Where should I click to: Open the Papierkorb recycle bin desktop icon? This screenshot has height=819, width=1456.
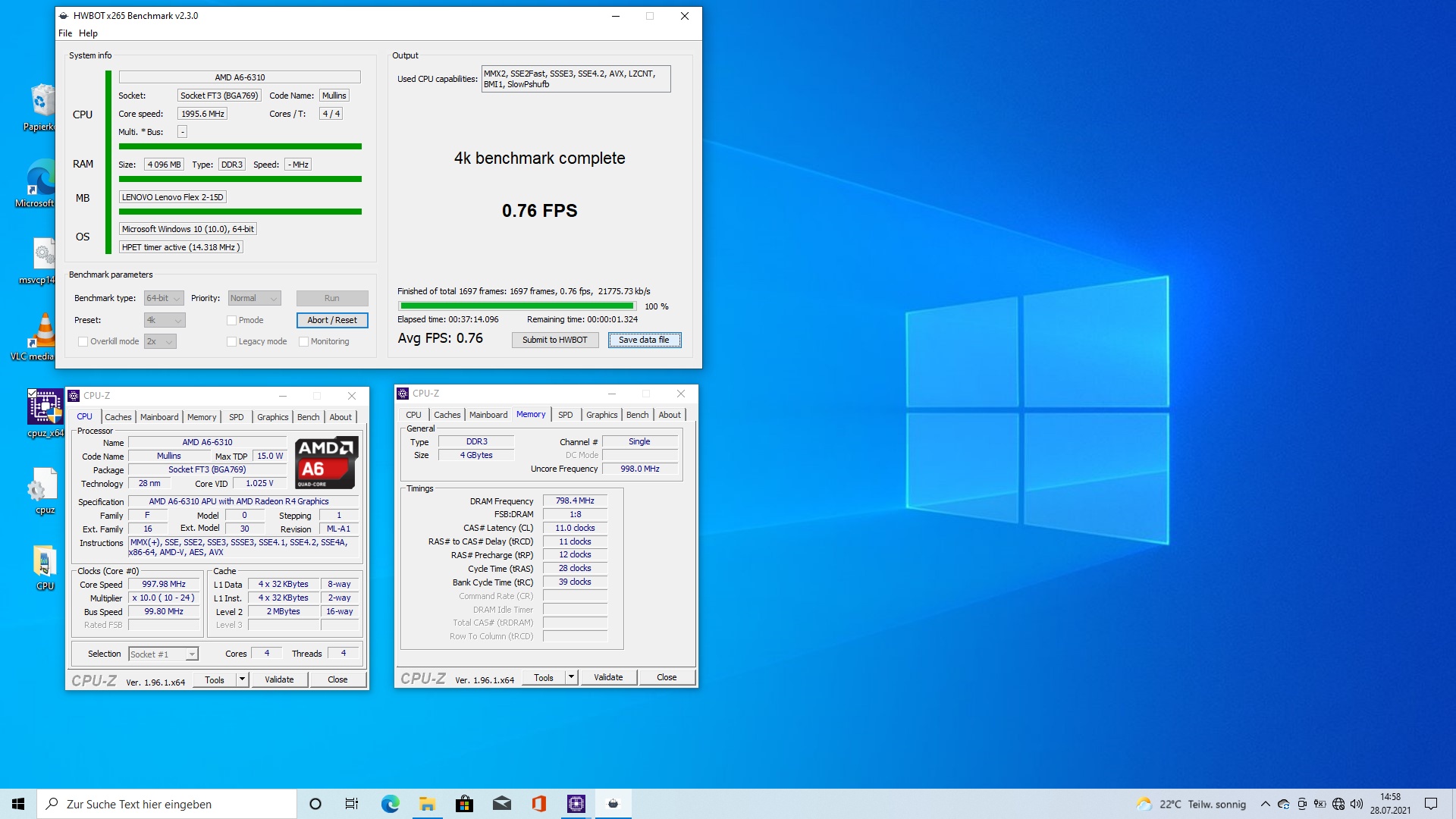[42, 107]
